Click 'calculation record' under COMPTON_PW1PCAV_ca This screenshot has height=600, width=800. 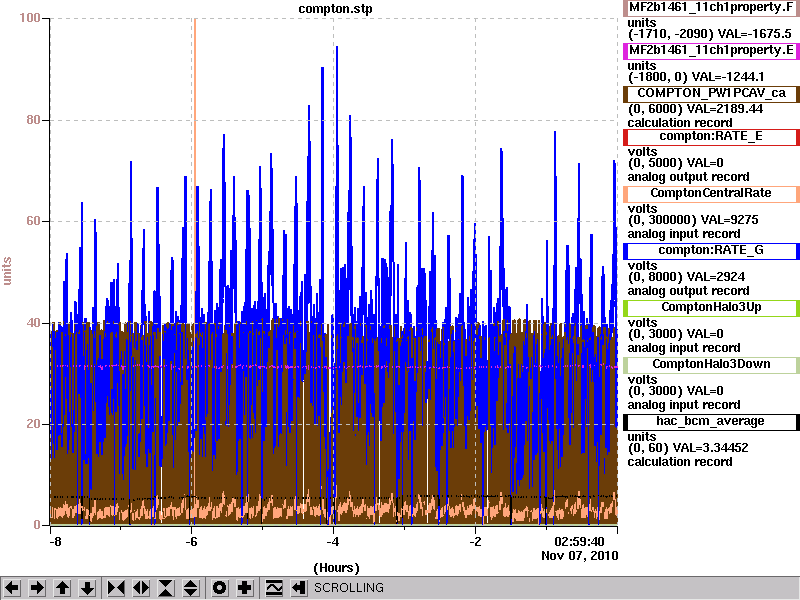[680, 123]
